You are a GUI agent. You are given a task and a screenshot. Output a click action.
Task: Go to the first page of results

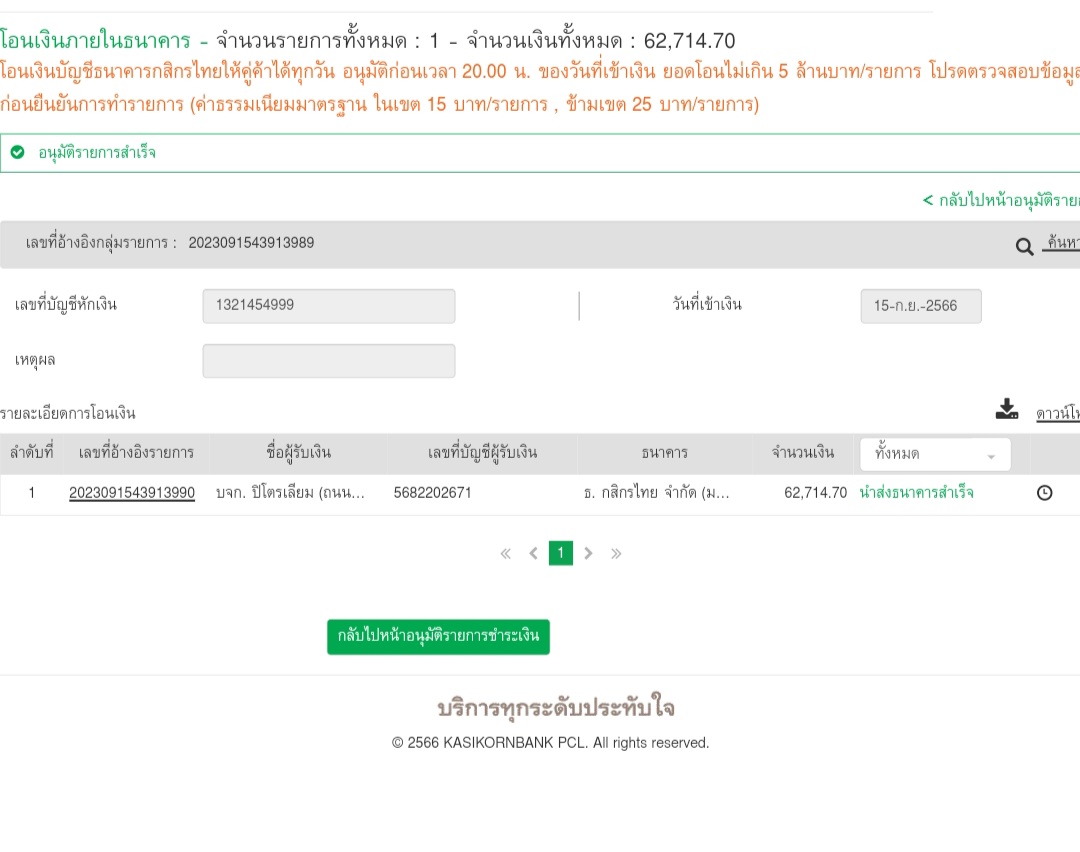[x=506, y=553]
